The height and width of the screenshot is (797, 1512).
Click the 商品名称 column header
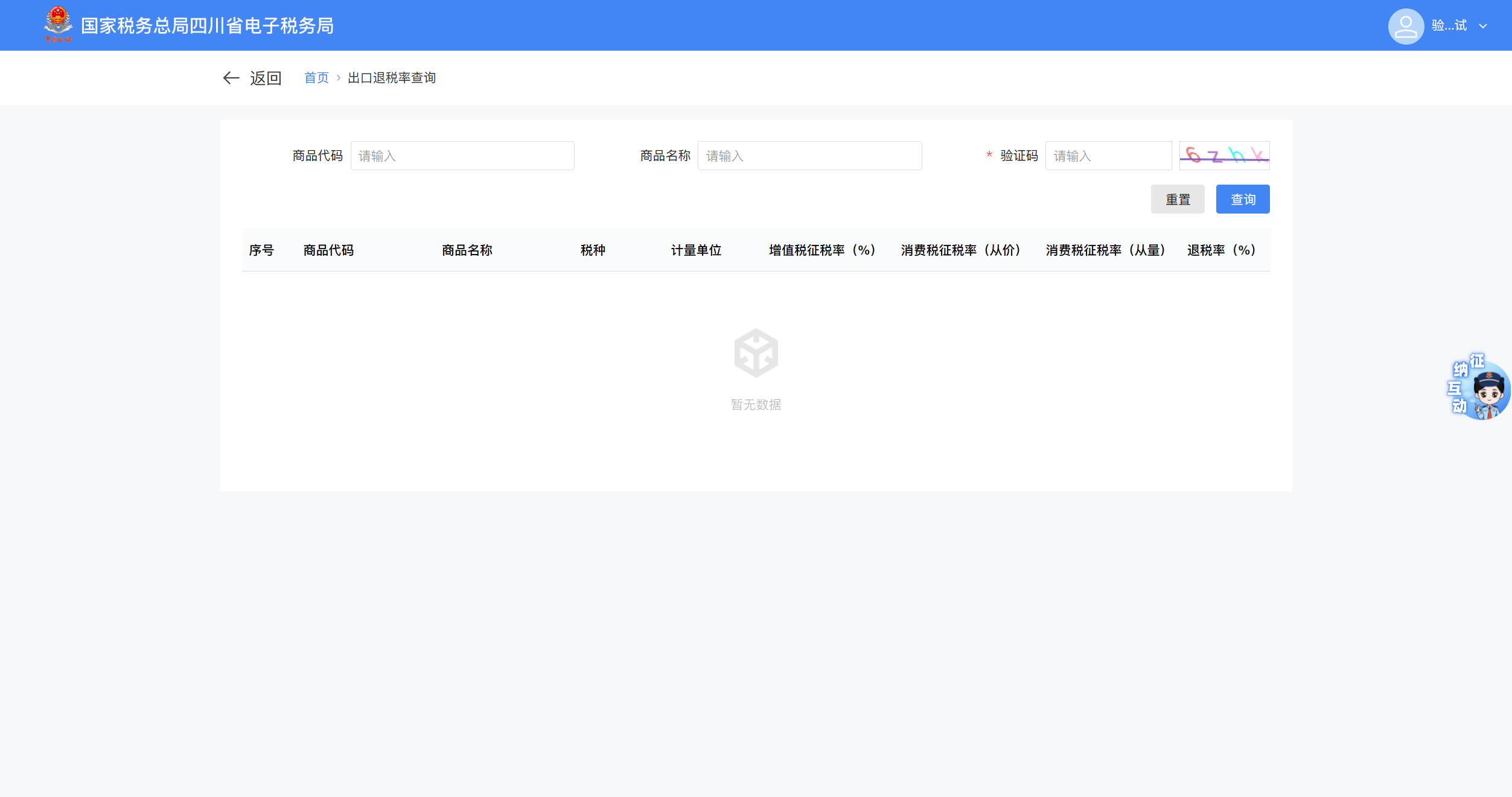(467, 250)
